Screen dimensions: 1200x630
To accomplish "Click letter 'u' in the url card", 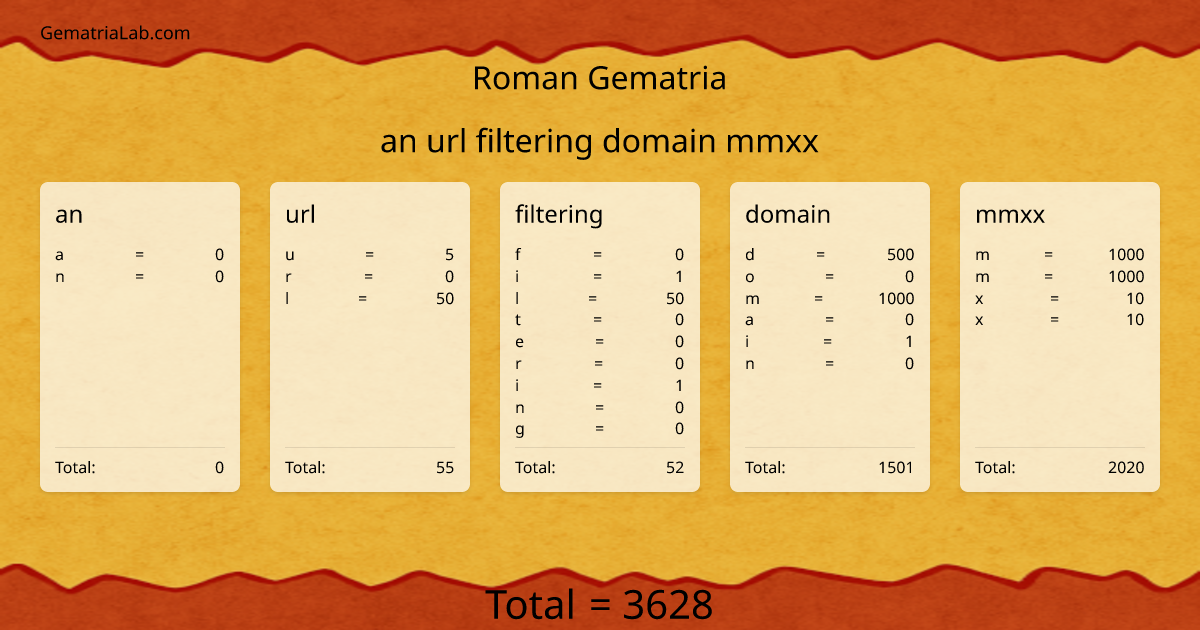I will coord(290,255).
